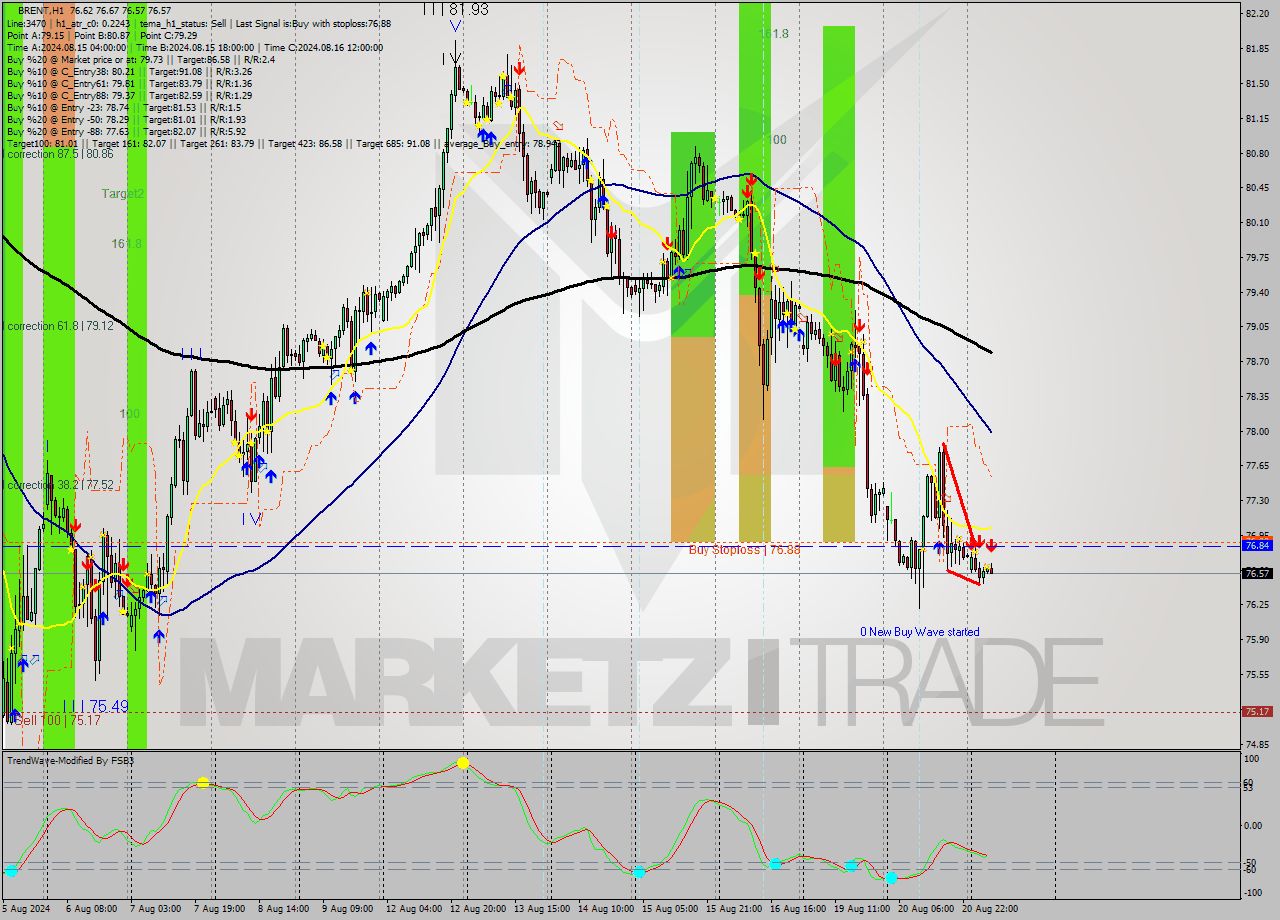Click the yellow oscillator peak dot near 12 Aug 20:00

[x=463, y=763]
